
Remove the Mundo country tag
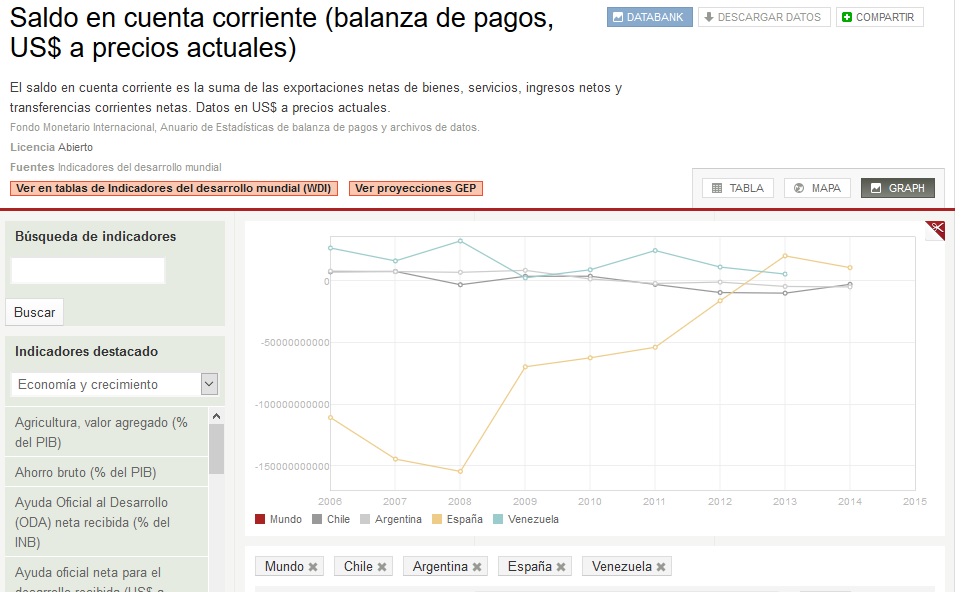[313, 567]
